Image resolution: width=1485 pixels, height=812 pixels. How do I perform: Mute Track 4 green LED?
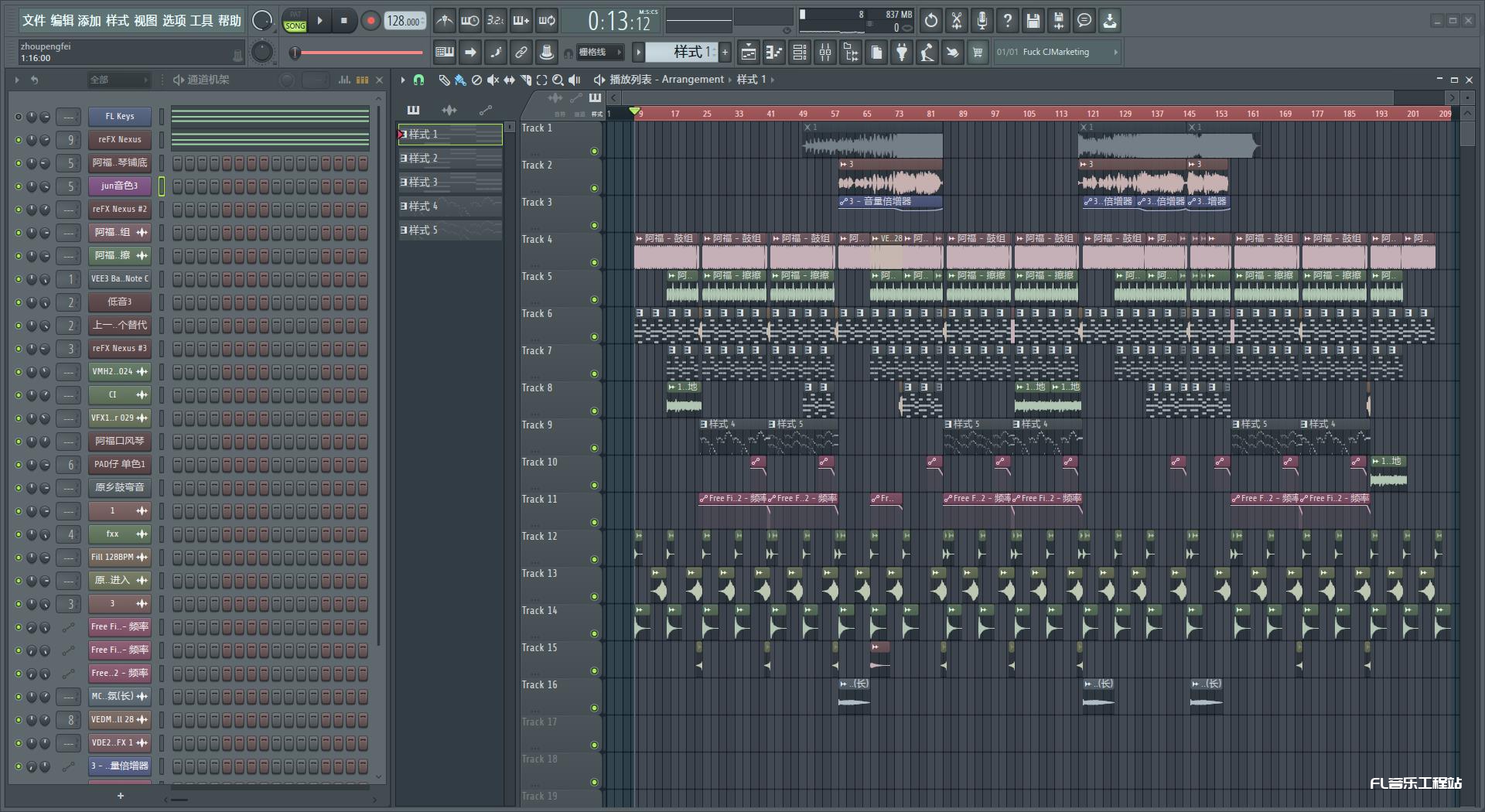pos(594,262)
